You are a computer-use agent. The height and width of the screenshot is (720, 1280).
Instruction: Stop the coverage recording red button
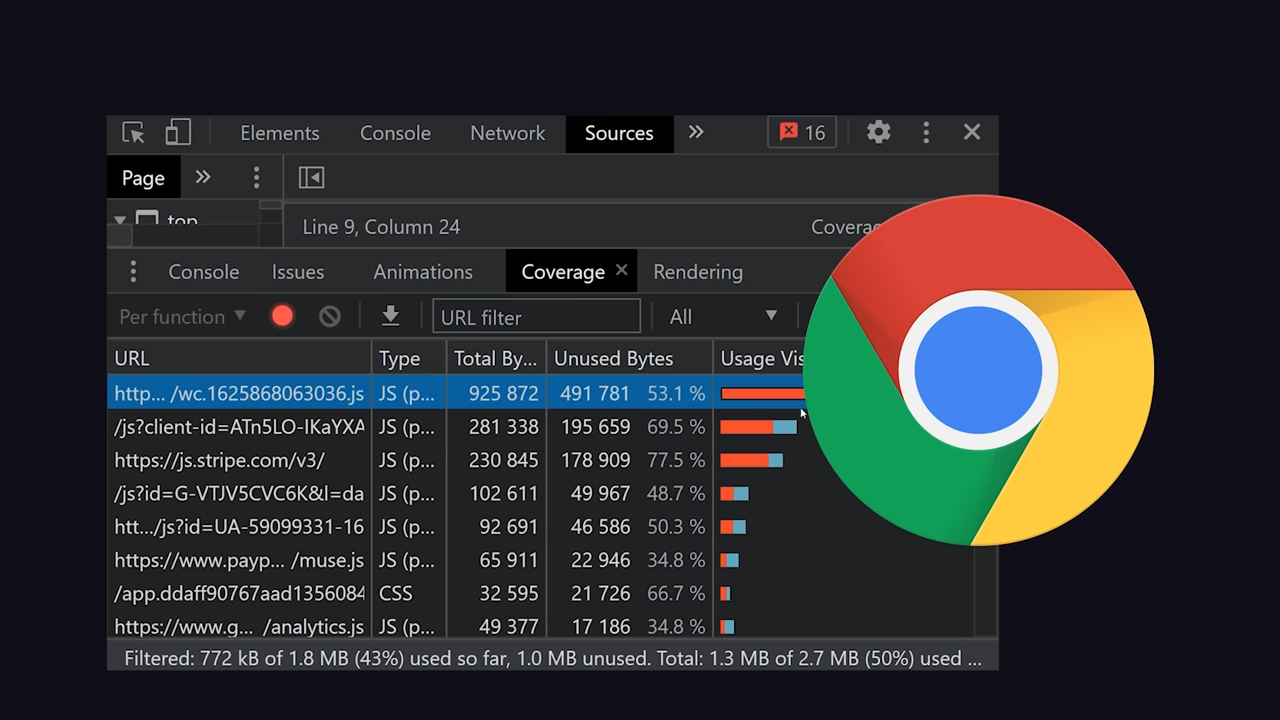[x=282, y=316]
